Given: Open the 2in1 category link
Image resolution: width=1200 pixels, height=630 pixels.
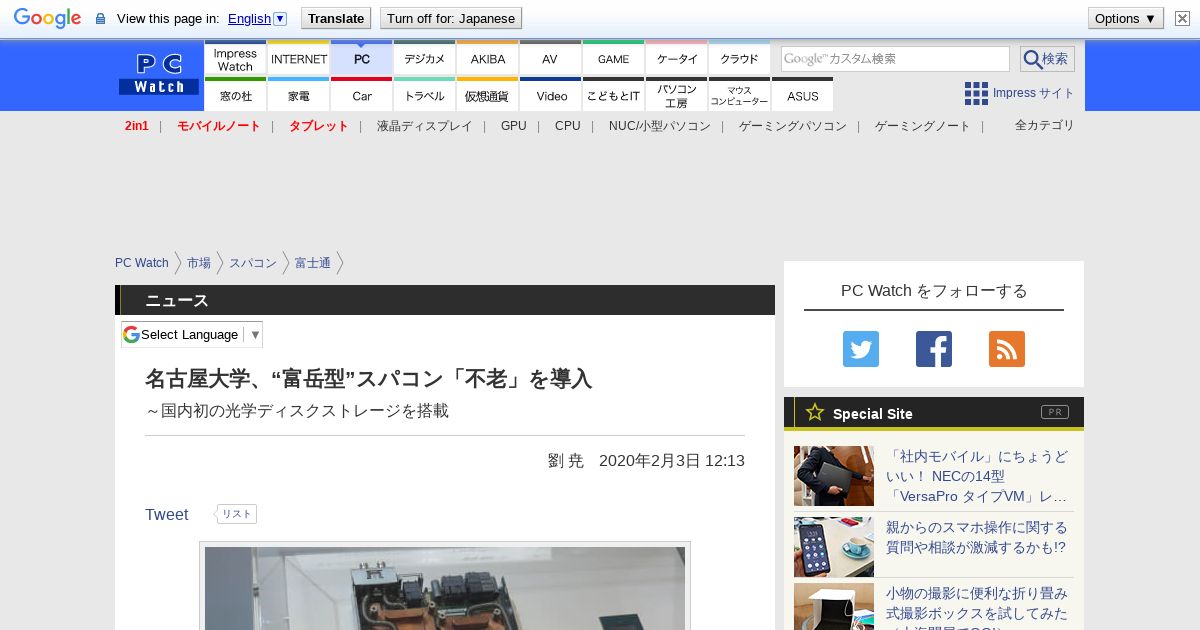Looking at the screenshot, I should [137, 126].
